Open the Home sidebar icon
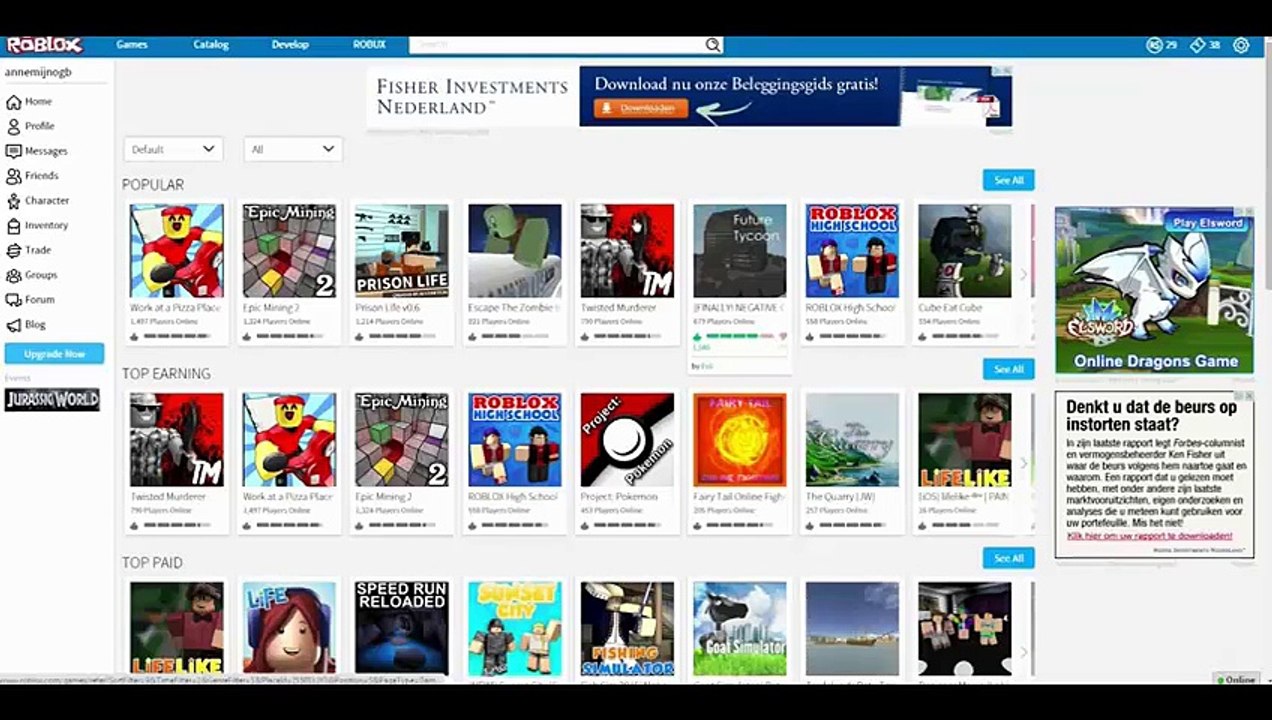1272x720 pixels. 13,102
